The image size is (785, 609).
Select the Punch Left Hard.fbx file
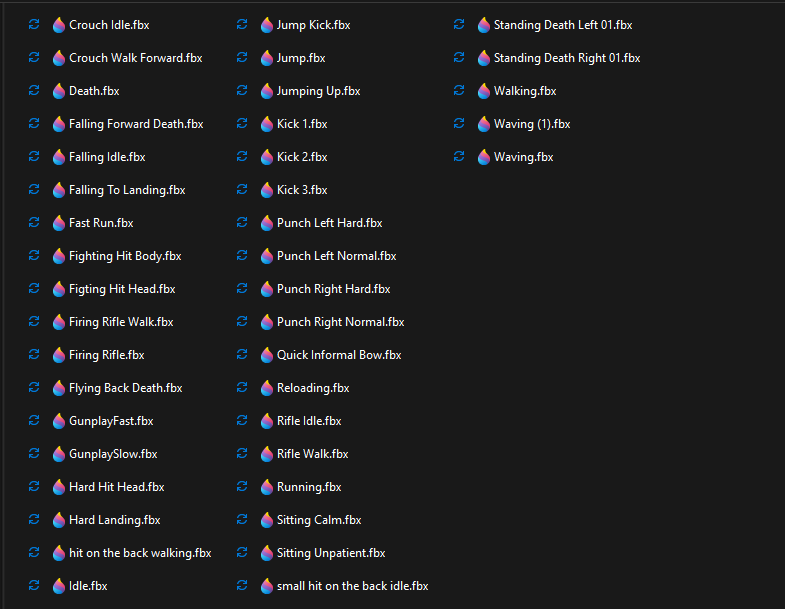[329, 223]
